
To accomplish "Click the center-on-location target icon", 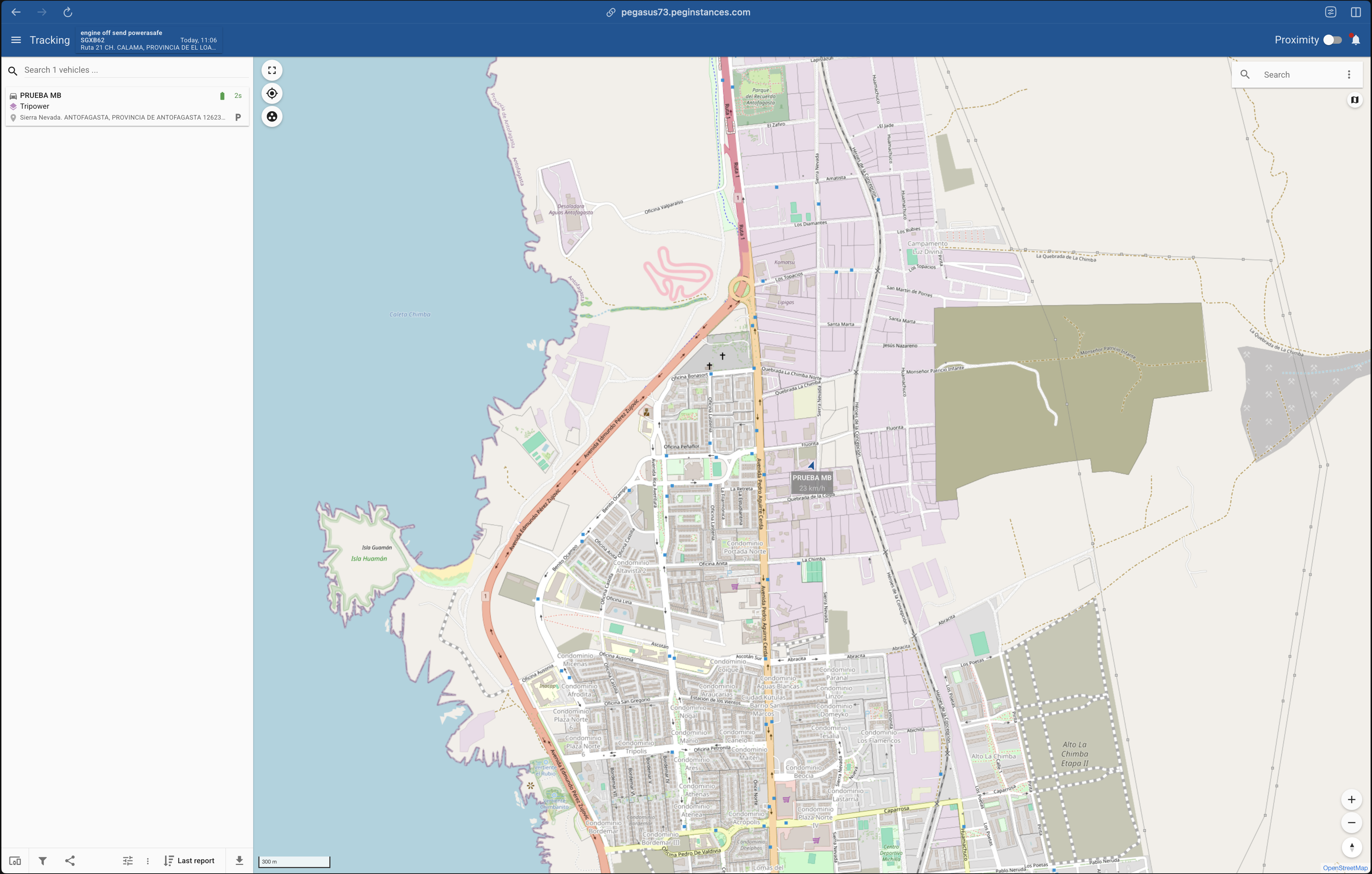I will (272, 93).
